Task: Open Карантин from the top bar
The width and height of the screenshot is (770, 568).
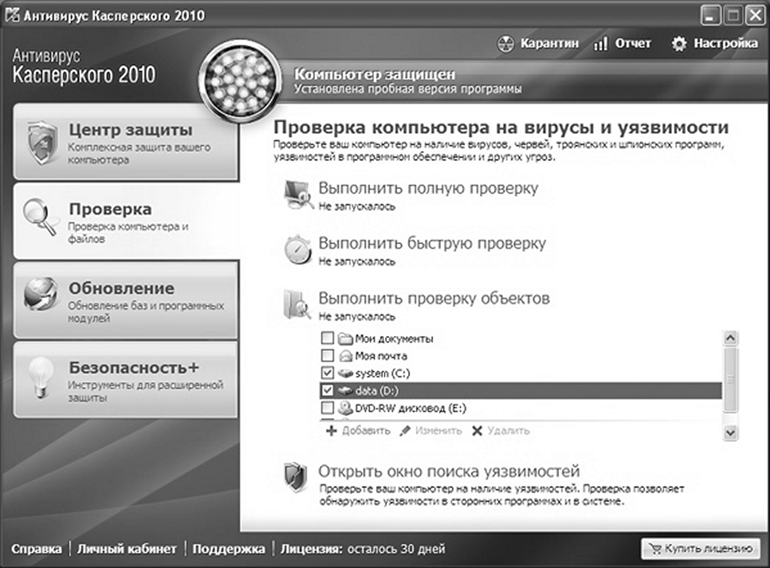Action: [538, 44]
